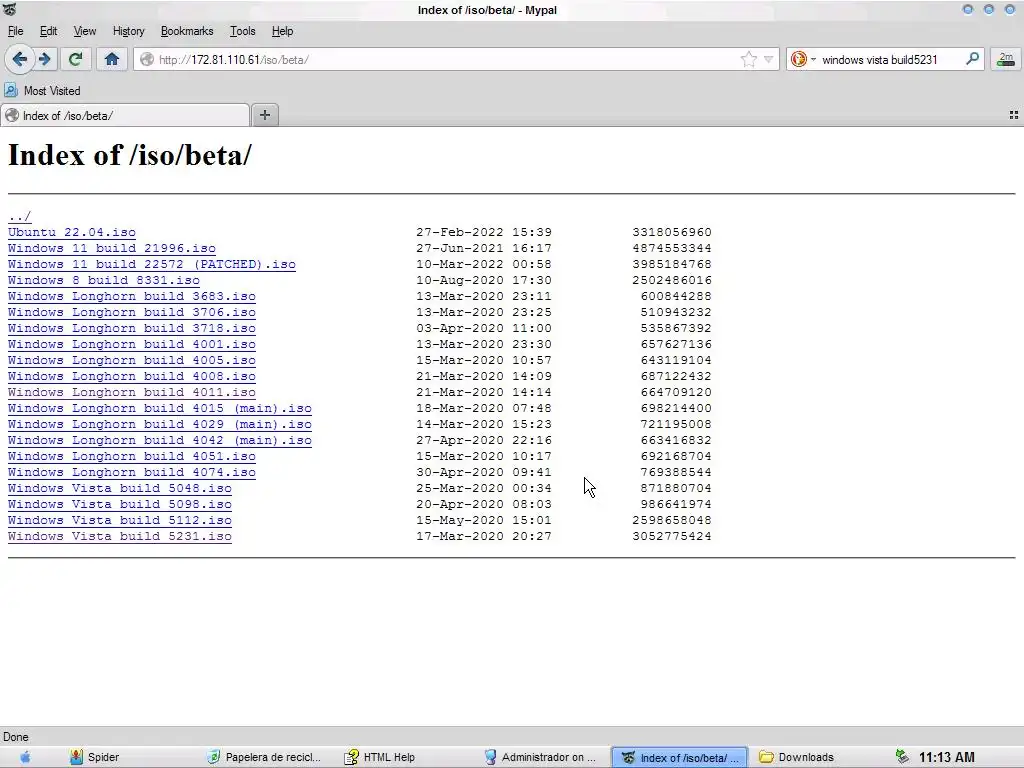Open Windows Vista build 5231.iso link
Viewport: 1024px width, 768px height.
click(x=120, y=536)
